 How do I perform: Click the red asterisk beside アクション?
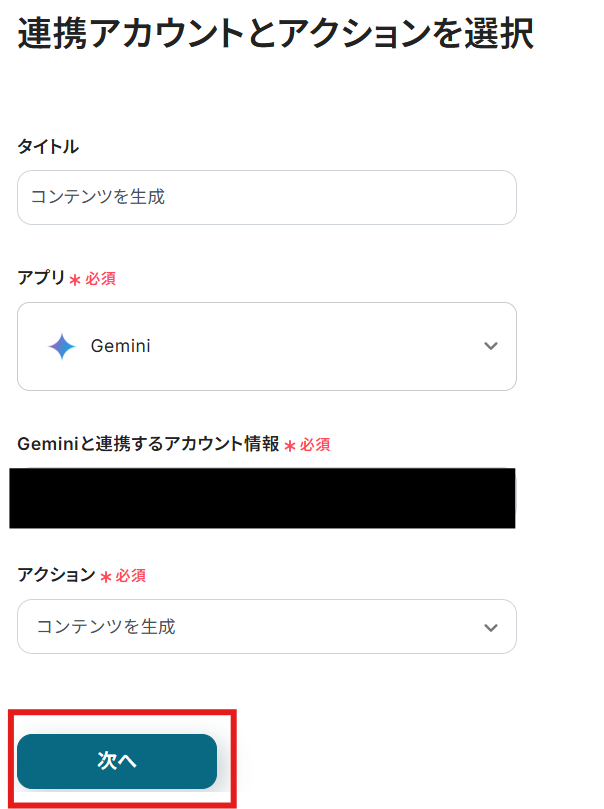[x=106, y=577]
